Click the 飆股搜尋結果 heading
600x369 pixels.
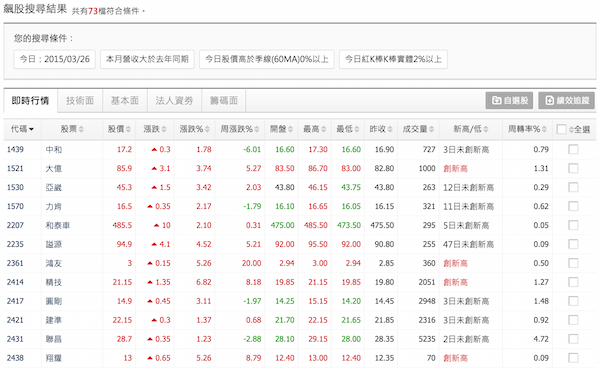click(x=35, y=9)
